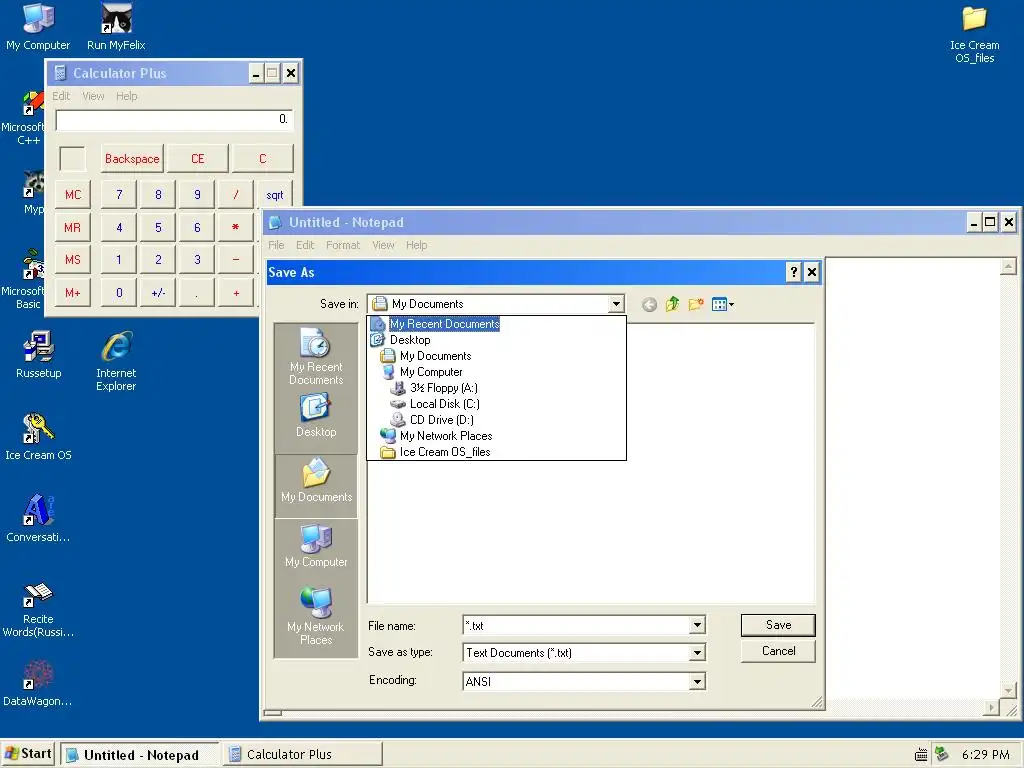Viewport: 1024px width, 768px height.
Task: Click Calculator C clear button
Action: click(263, 159)
